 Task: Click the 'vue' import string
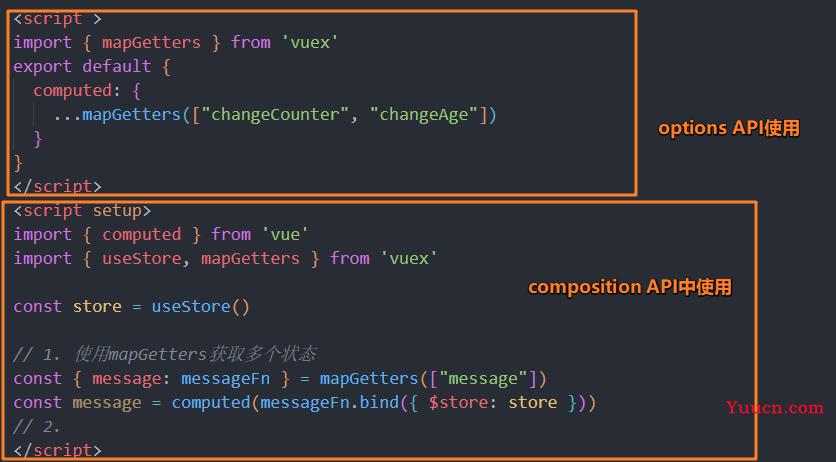click(x=285, y=234)
